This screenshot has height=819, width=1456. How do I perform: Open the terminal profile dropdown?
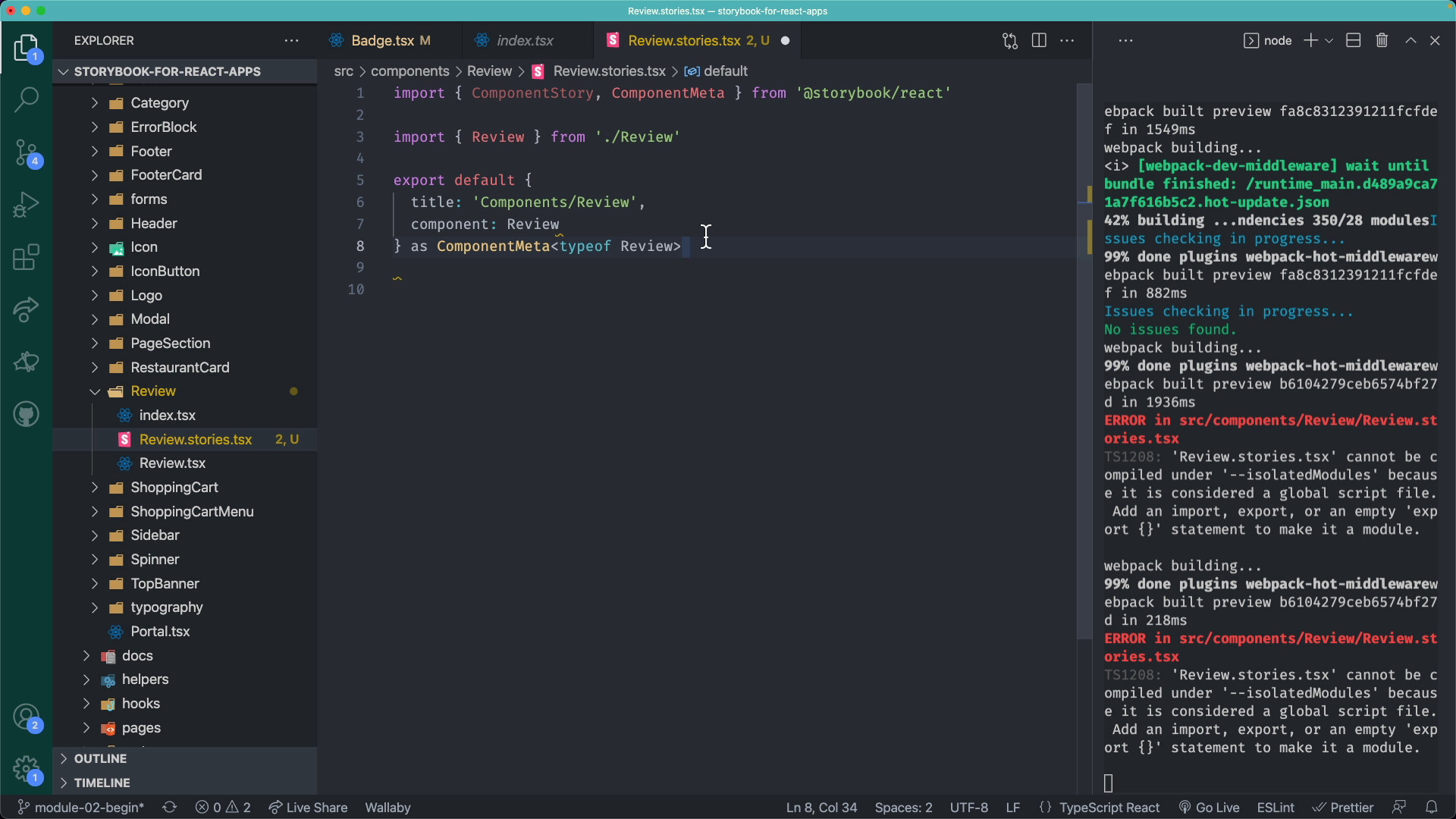1329,40
